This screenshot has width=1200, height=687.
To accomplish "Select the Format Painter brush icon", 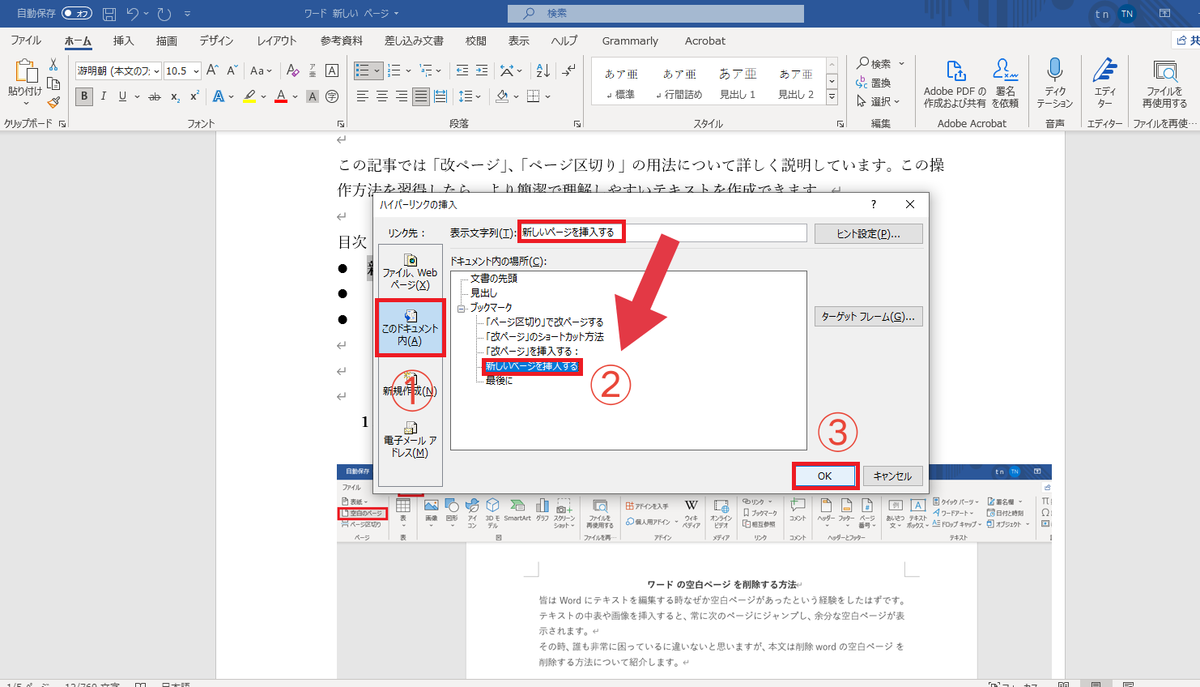I will tap(54, 100).
